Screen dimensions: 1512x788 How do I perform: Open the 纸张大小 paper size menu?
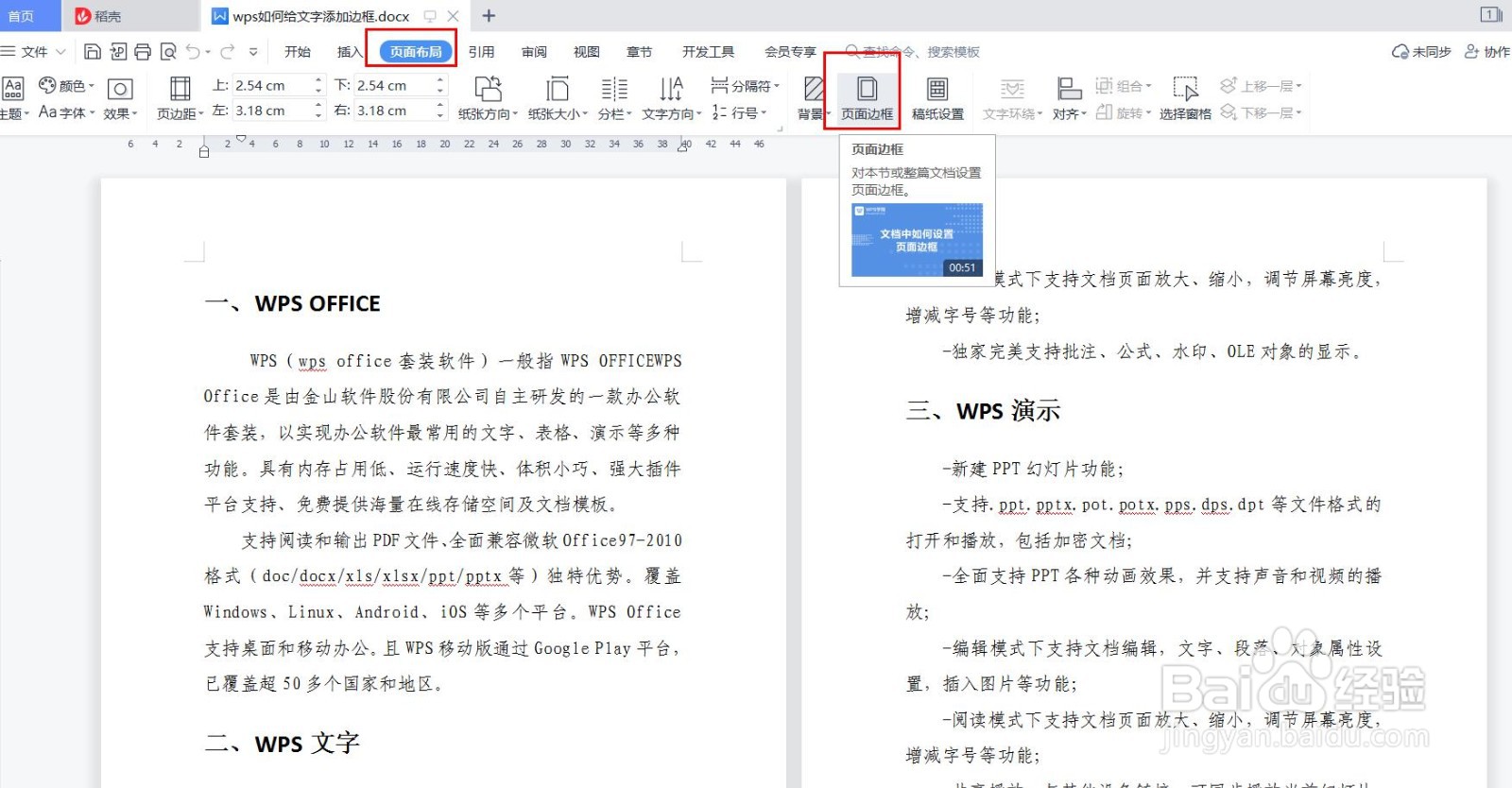[558, 98]
